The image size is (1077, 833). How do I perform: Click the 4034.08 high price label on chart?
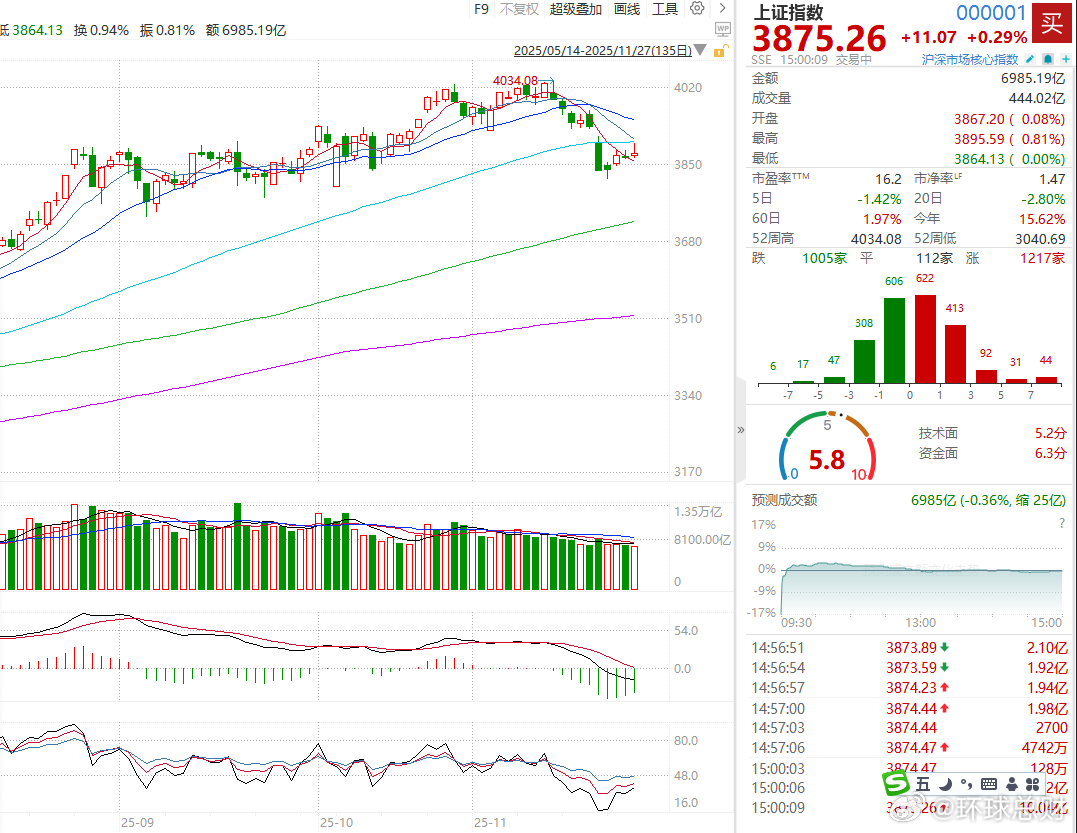[x=515, y=80]
